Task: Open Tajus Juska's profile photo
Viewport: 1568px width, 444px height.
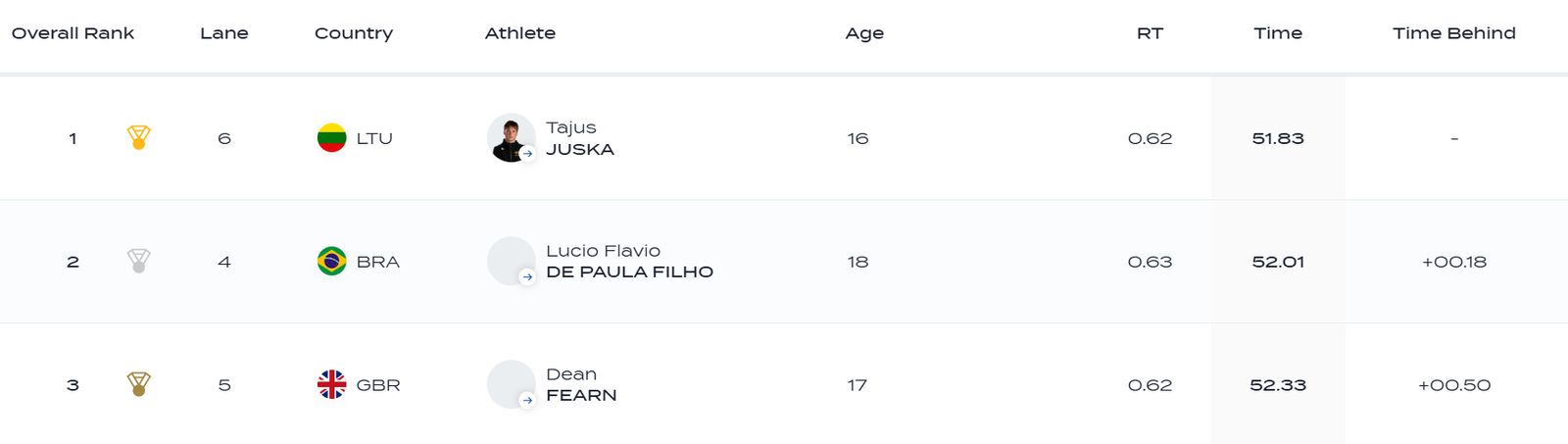Action: (x=510, y=137)
